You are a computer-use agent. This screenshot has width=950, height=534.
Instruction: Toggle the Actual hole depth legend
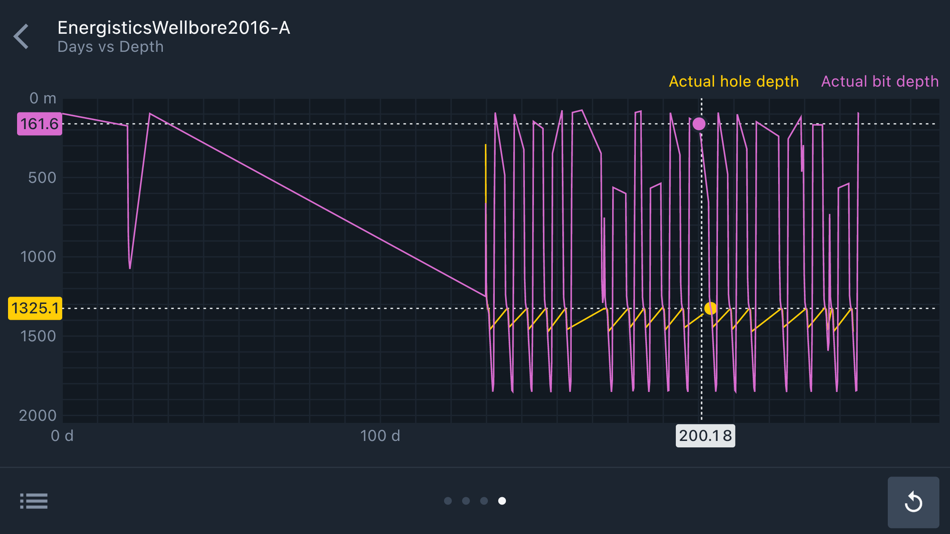[733, 82]
